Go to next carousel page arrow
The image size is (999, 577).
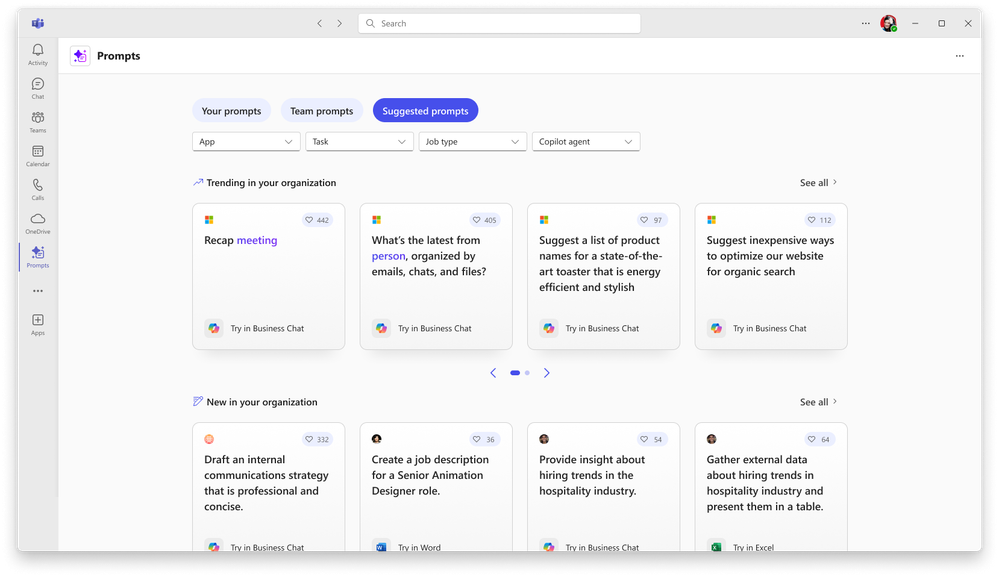point(546,373)
